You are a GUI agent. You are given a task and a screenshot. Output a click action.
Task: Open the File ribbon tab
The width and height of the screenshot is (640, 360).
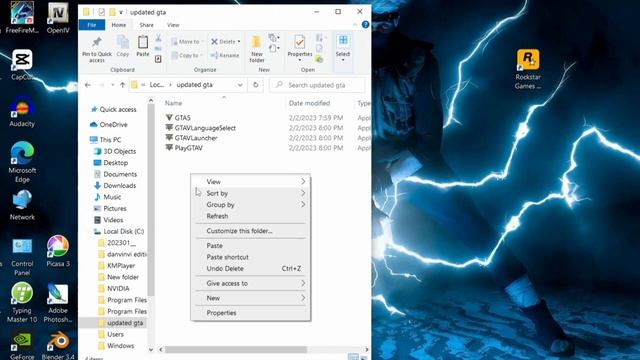pyautogui.click(x=92, y=25)
